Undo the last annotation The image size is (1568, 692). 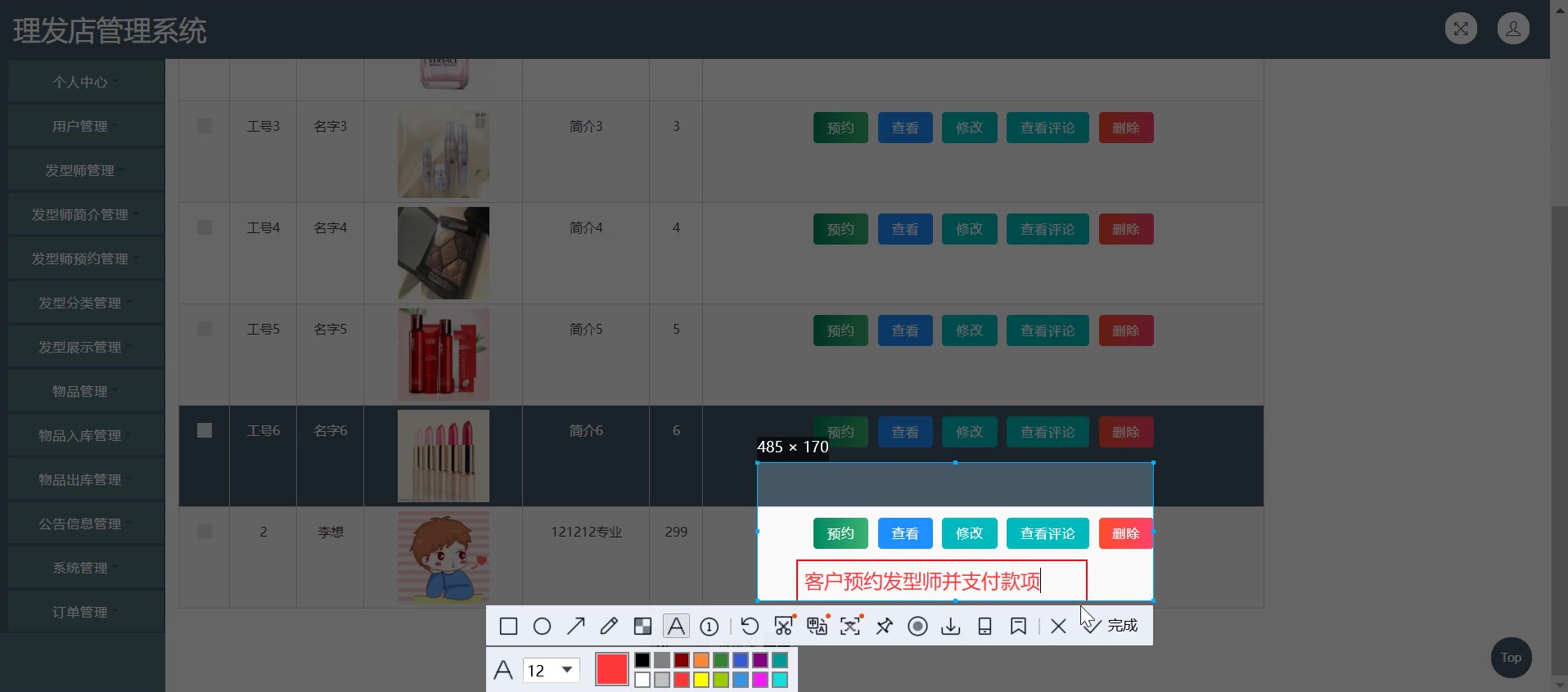point(750,627)
